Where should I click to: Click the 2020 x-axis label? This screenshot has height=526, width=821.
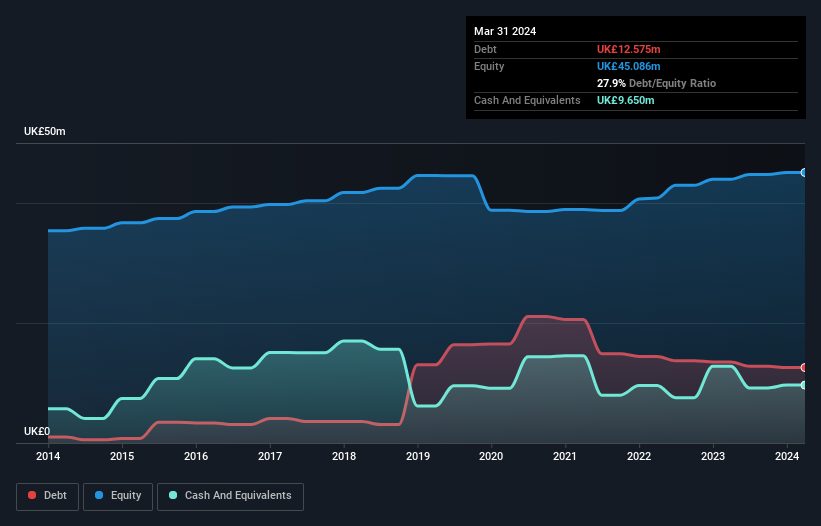(x=491, y=456)
